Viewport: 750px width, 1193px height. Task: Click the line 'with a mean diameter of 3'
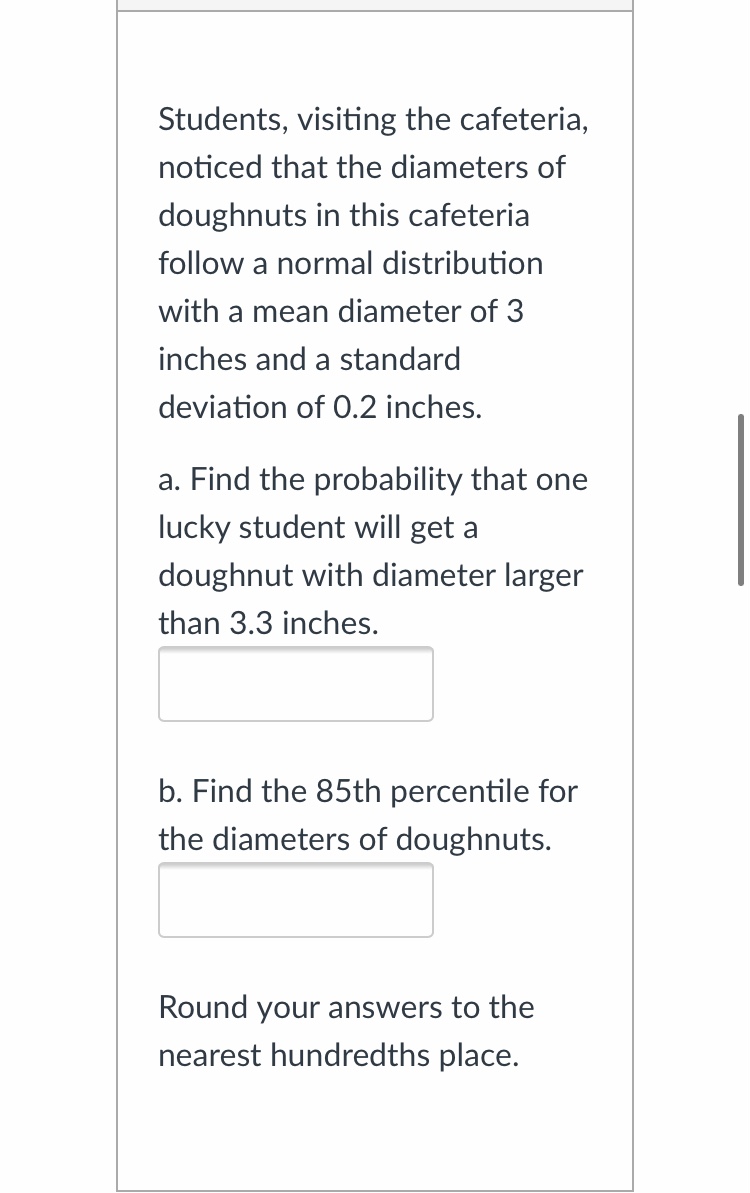click(x=341, y=312)
